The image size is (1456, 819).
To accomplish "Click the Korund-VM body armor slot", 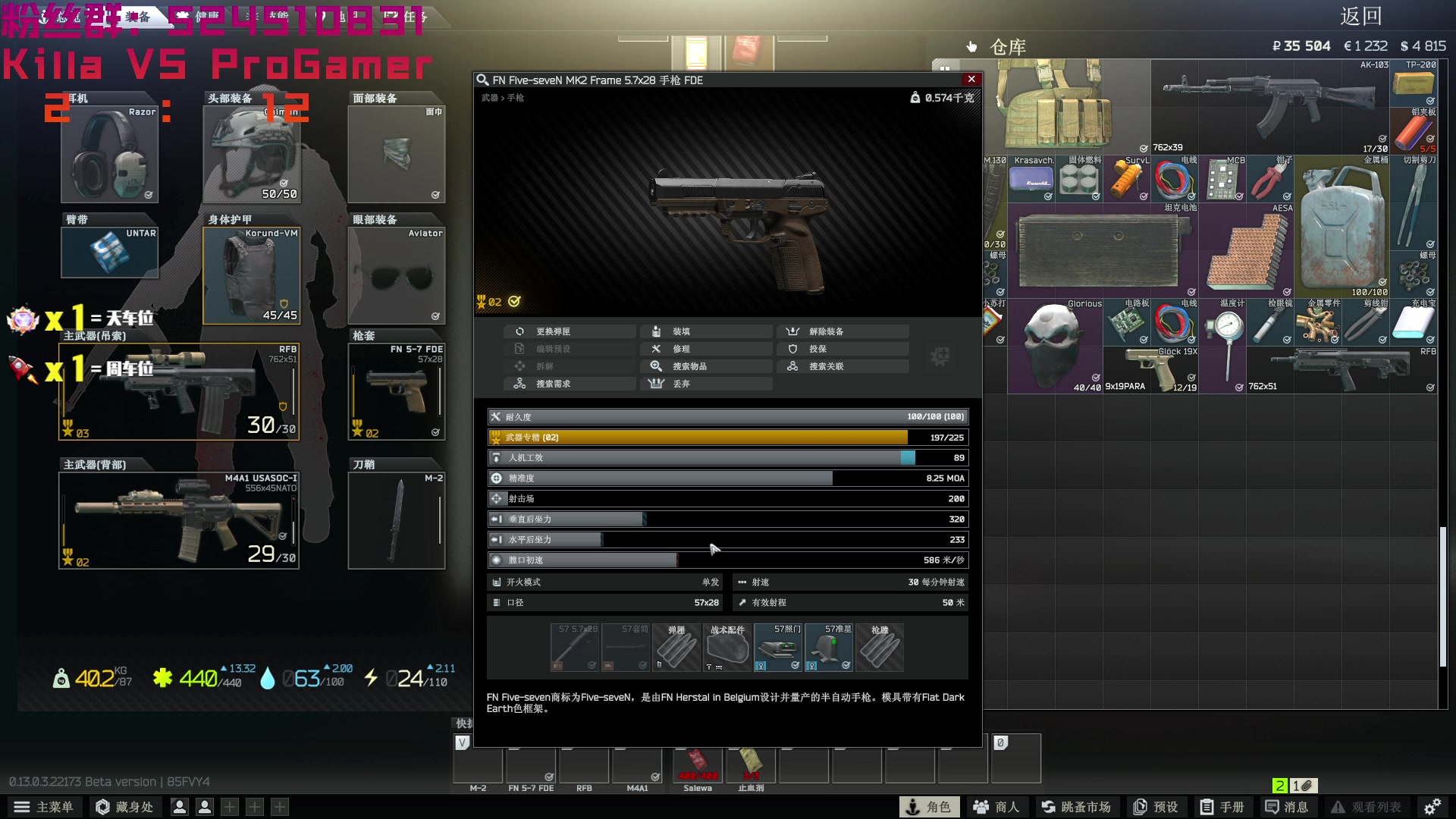I will [251, 275].
